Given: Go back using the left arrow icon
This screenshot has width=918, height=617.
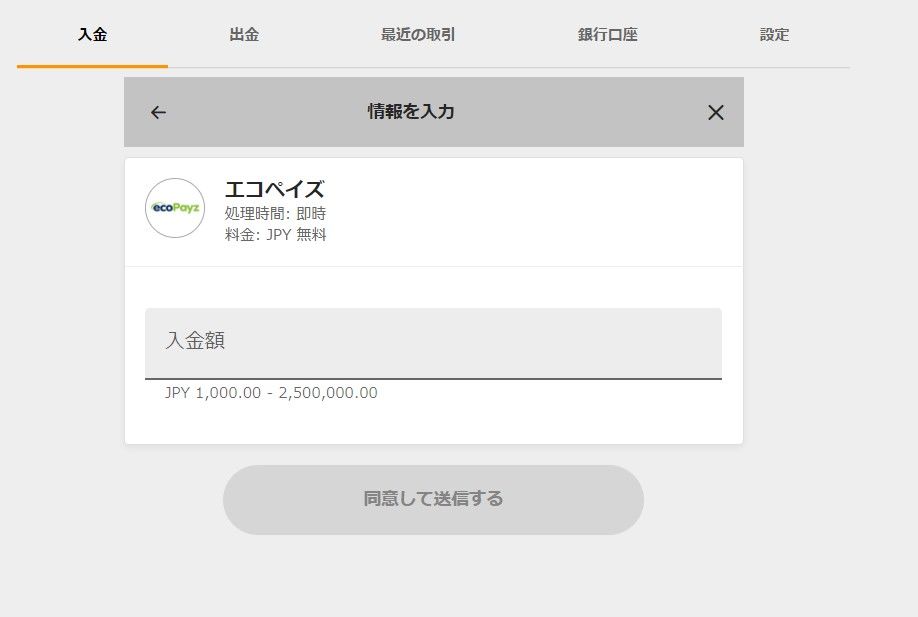Looking at the screenshot, I should tap(158, 112).
